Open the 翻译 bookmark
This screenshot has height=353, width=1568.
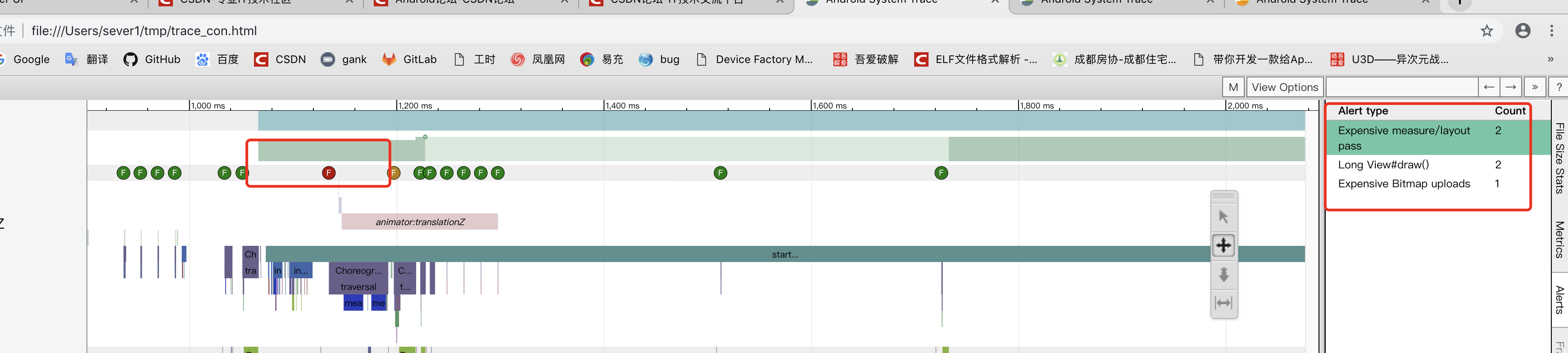[x=86, y=59]
